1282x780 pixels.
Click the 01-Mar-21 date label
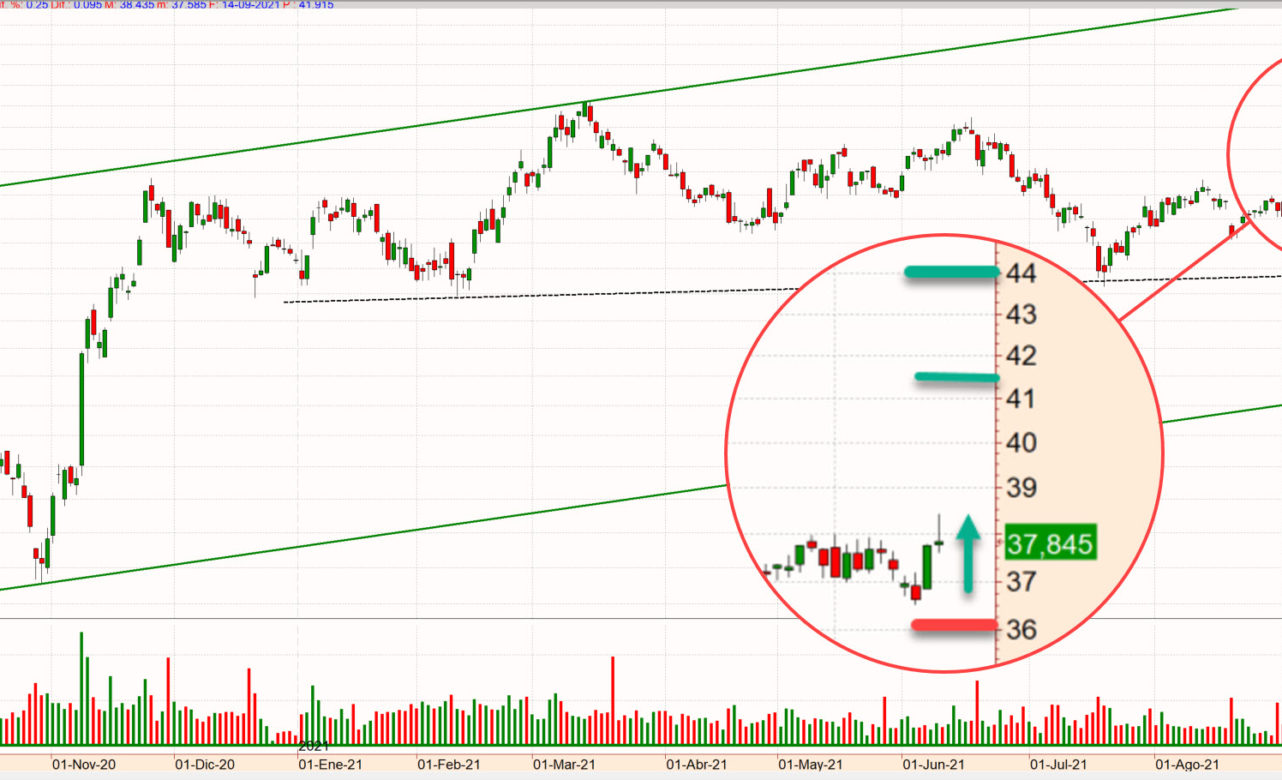[x=564, y=764]
